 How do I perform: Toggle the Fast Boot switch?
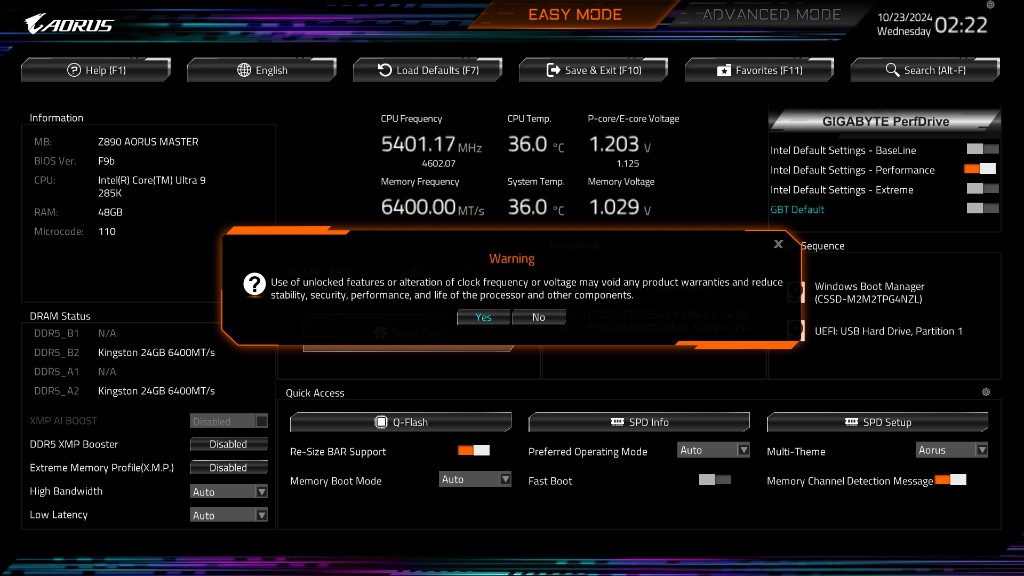(x=714, y=479)
